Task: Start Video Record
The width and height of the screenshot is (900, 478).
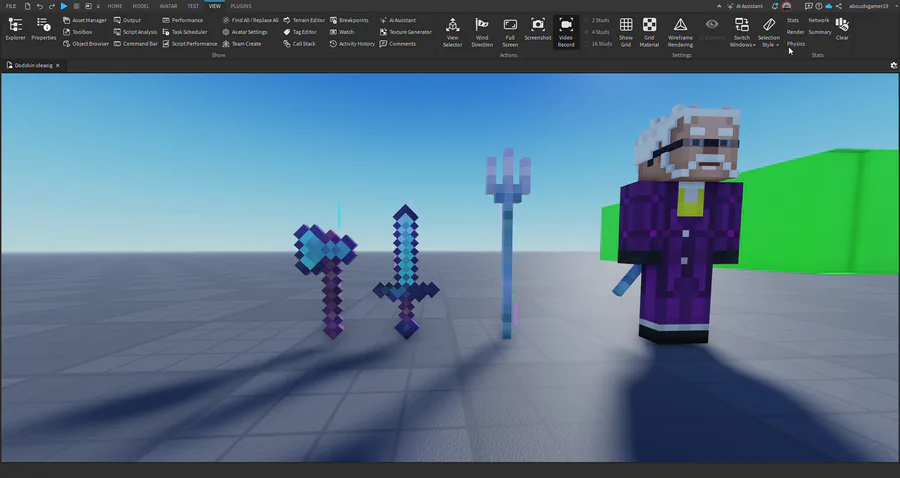Action: pyautogui.click(x=566, y=32)
